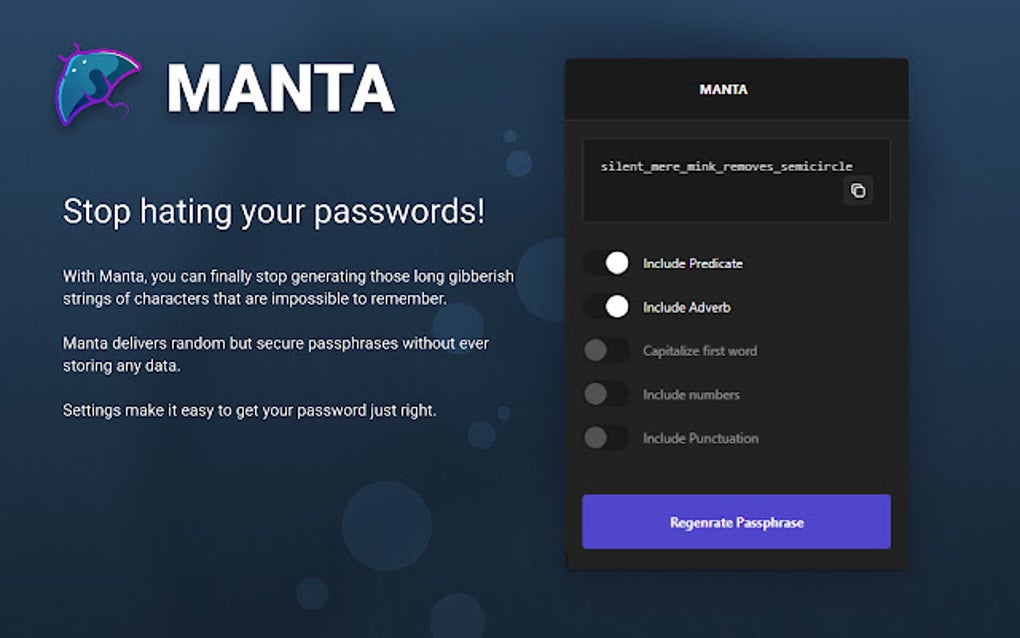Screen dimensions: 1020x638
Task: Click the MANTA title text beside the logo
Action: click(281, 88)
